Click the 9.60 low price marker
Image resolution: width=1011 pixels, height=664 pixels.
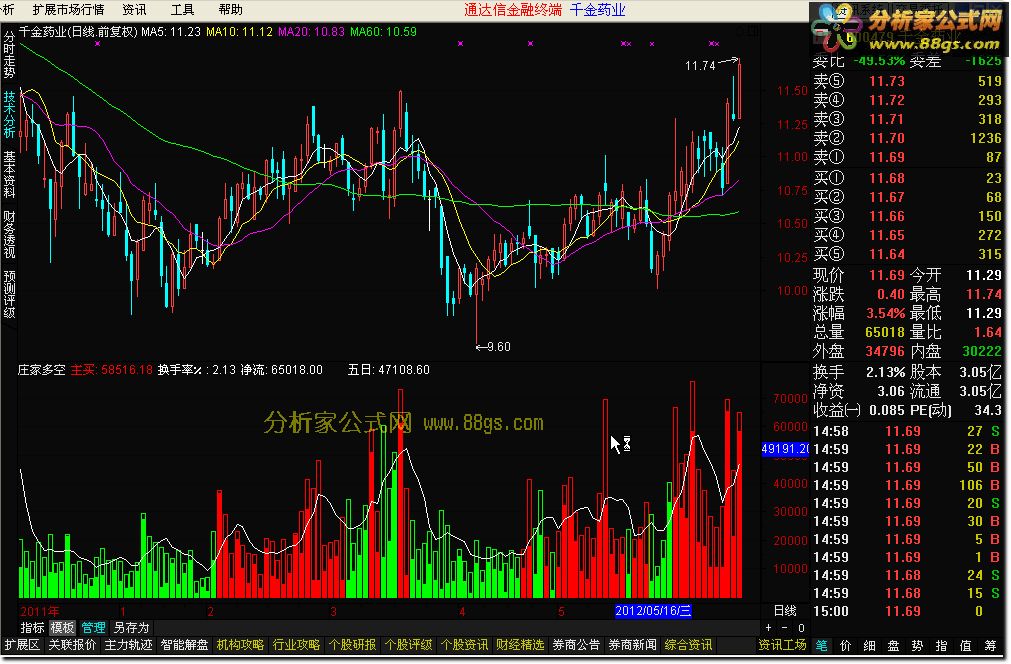tap(499, 347)
